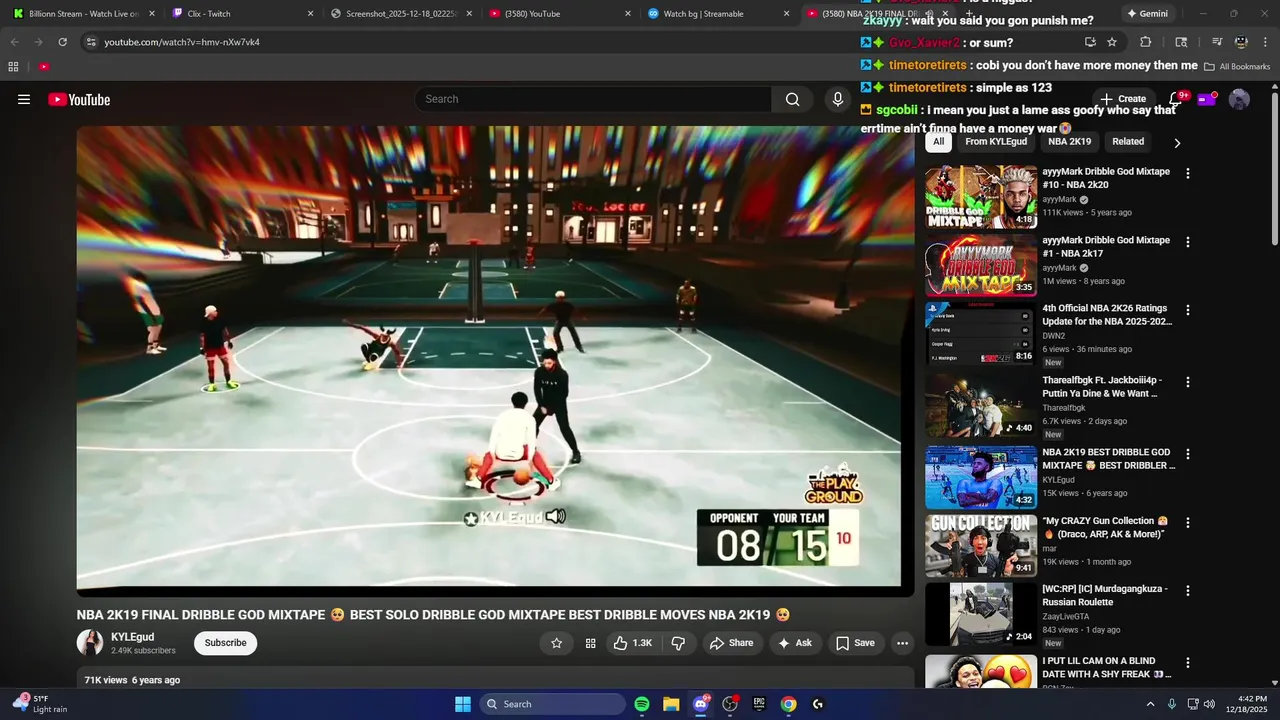
Task: Open weather widget showing 51°F Light rain
Action: 38,704
